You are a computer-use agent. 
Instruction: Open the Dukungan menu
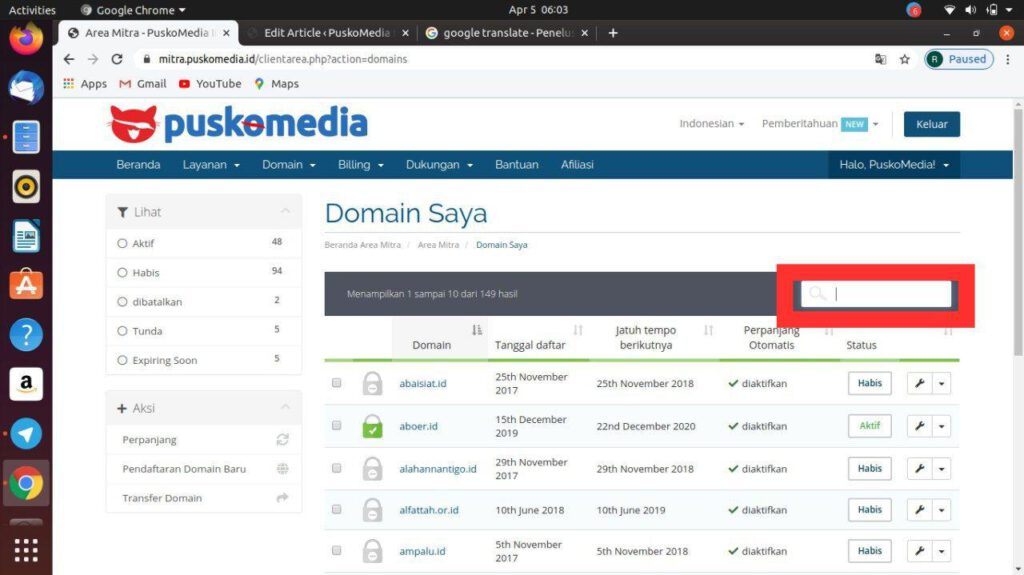(439, 165)
